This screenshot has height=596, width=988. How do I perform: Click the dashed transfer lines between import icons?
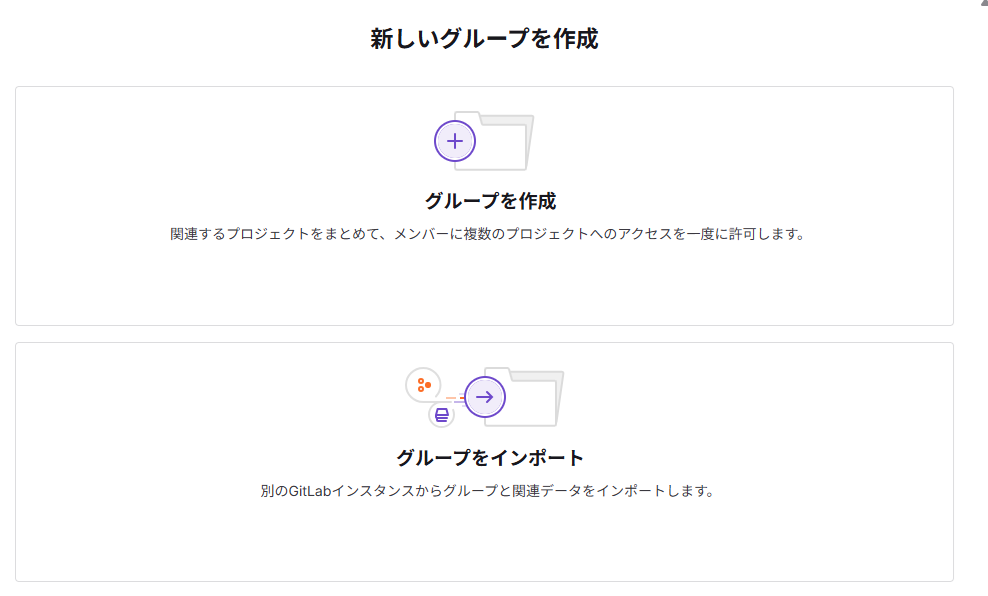click(454, 398)
